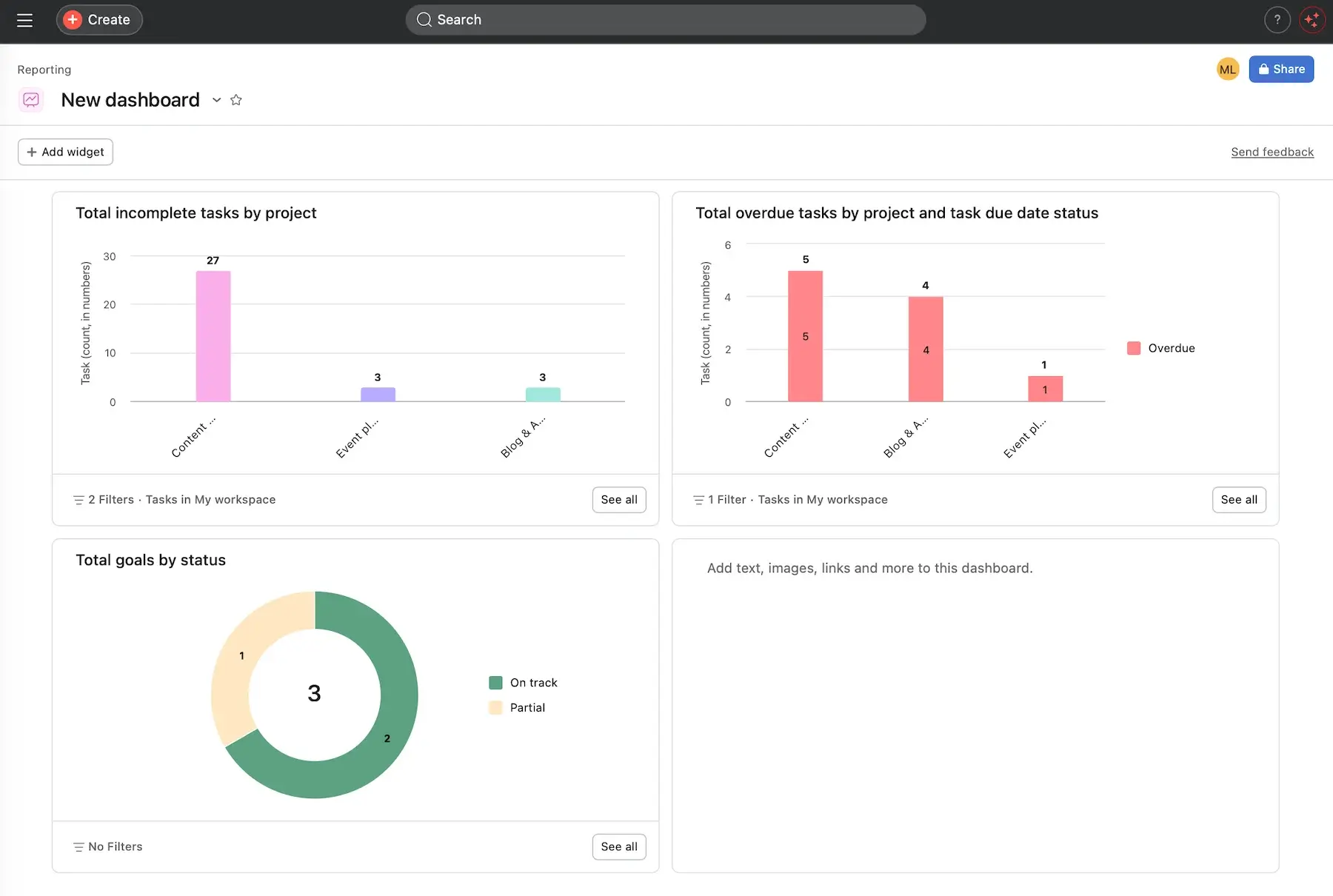Screen dimensions: 1333x896
Task: See all for incomplete tasks widget
Action: coord(619,500)
